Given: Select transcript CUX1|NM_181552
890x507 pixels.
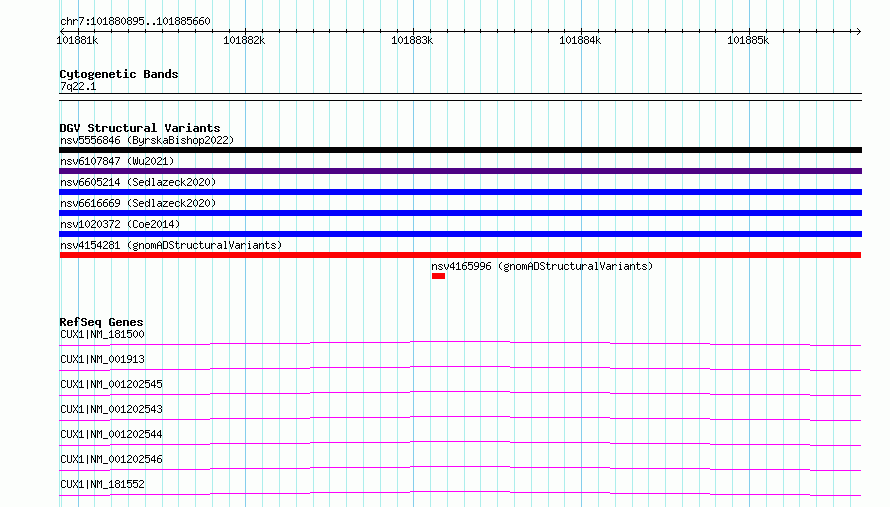Looking at the screenshot, I should (x=102, y=484).
